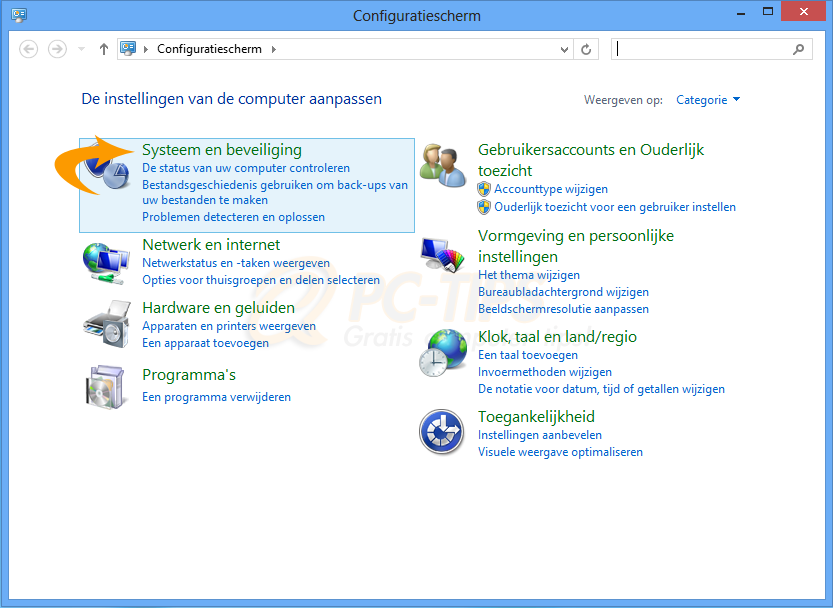Viewport: 833px width, 608px height.
Task: Click the Configuratiescherm window title bar
Action: pos(416,15)
